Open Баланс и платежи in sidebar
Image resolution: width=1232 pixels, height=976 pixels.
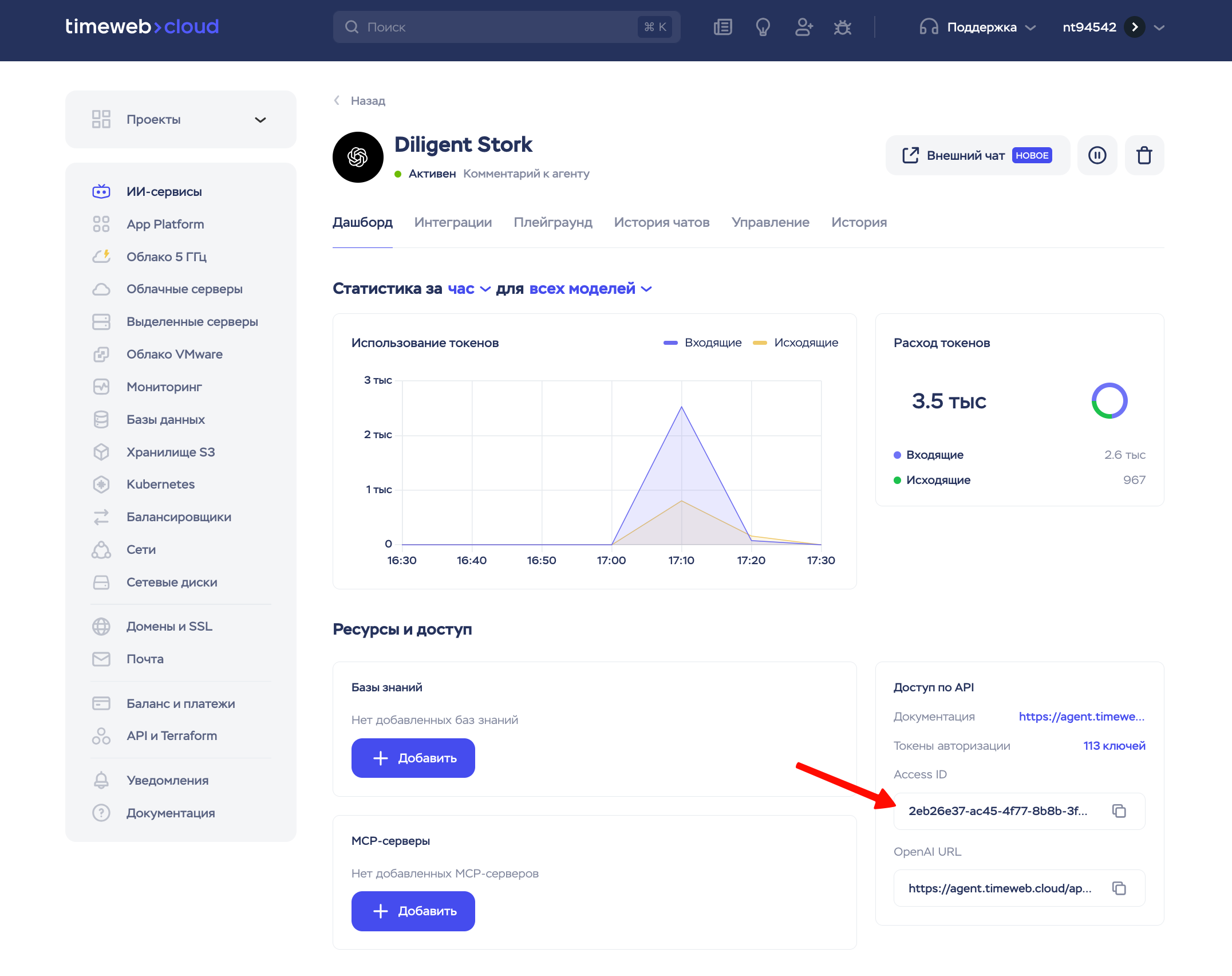181,703
